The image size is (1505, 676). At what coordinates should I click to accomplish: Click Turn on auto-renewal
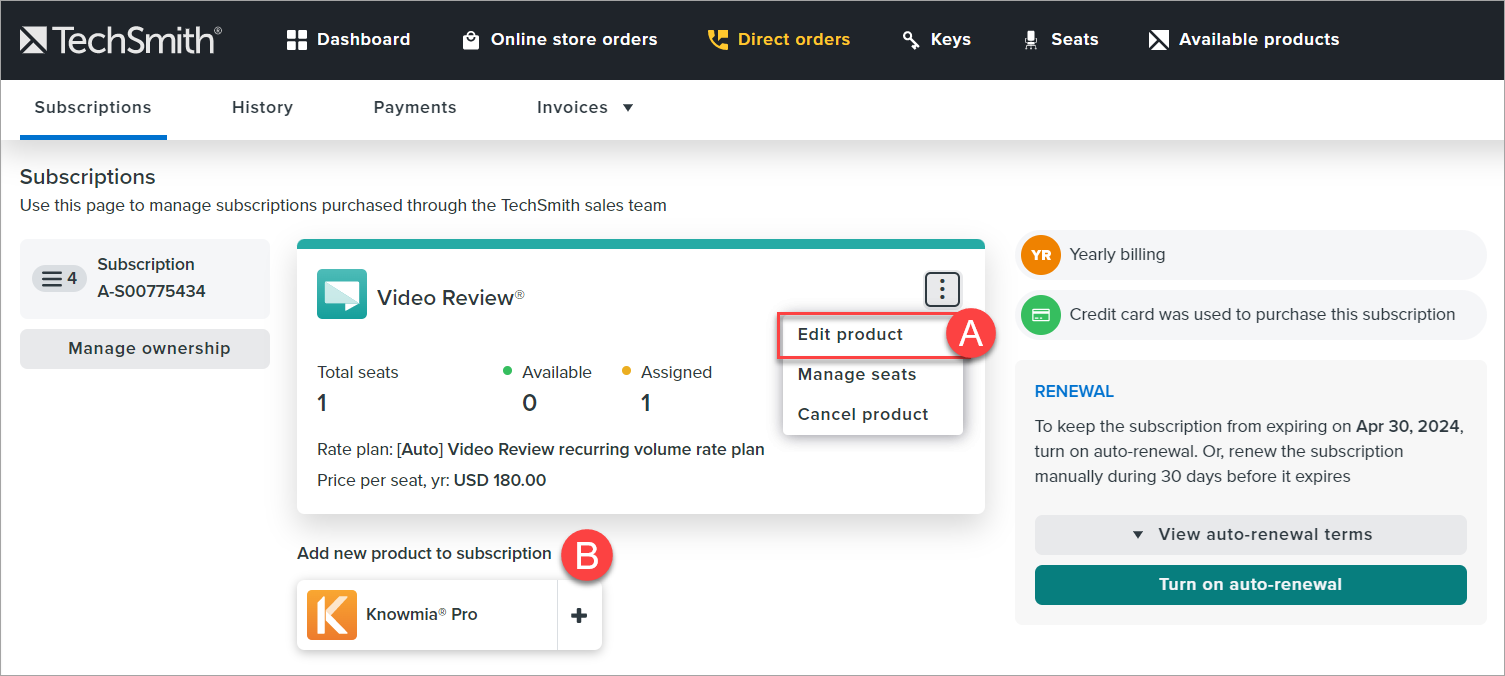coord(1249,585)
